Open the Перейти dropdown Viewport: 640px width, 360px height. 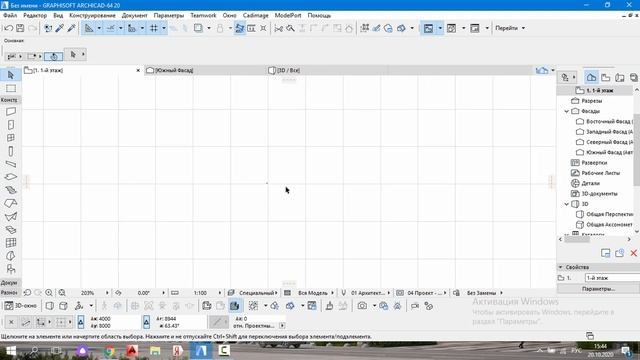pos(510,28)
